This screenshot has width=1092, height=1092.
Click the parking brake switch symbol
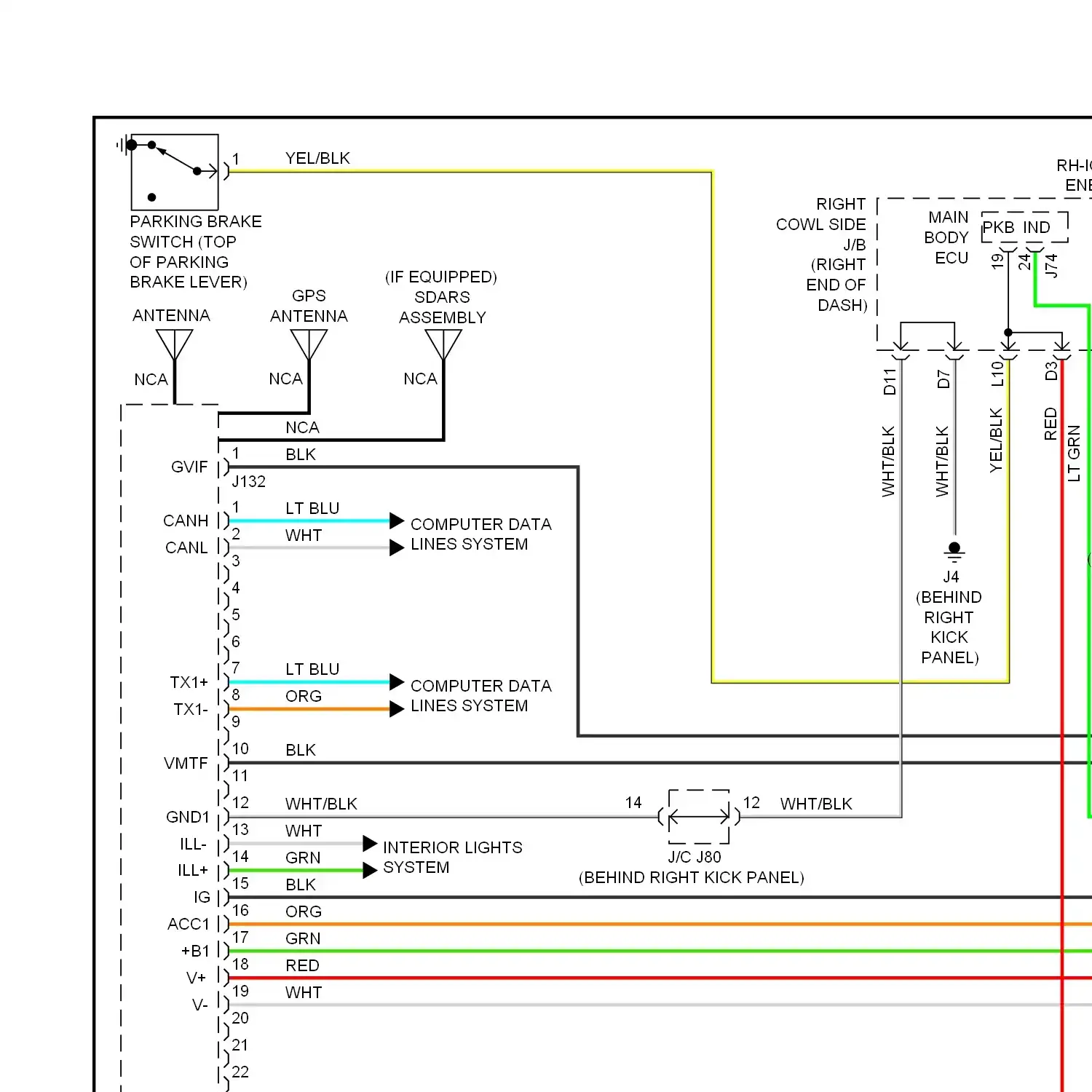(x=175, y=172)
